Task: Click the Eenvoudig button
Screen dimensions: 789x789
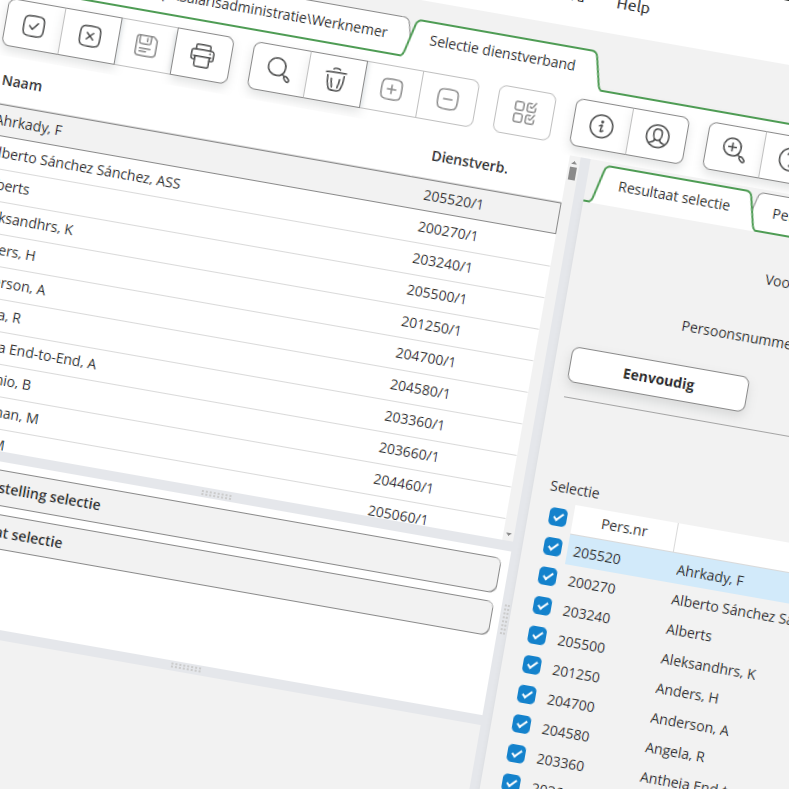Action: (x=658, y=379)
